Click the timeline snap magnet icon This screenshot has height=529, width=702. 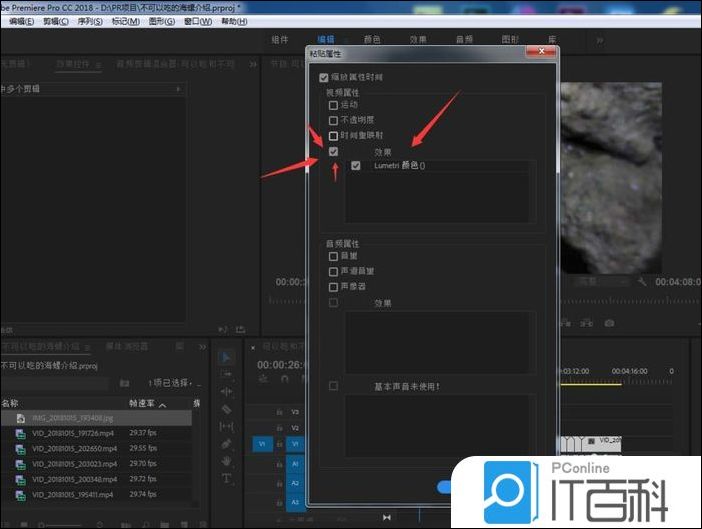pos(285,379)
